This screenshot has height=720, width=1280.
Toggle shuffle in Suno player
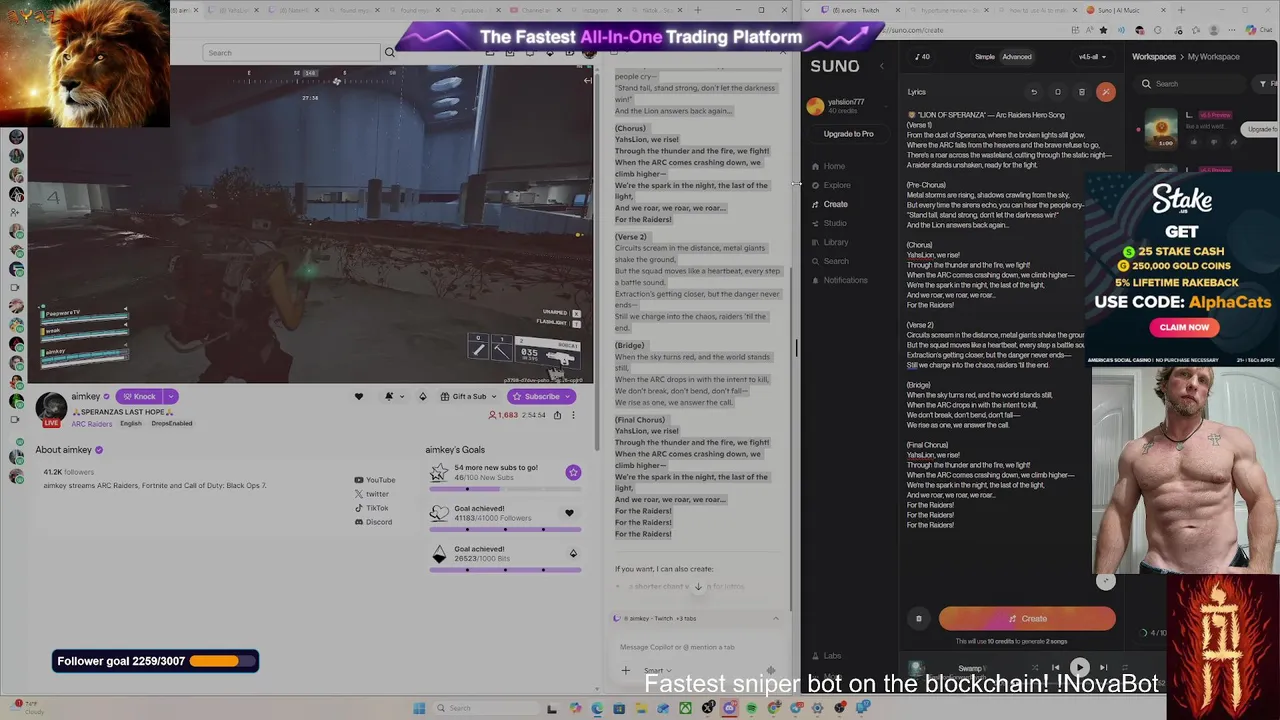point(1034,667)
